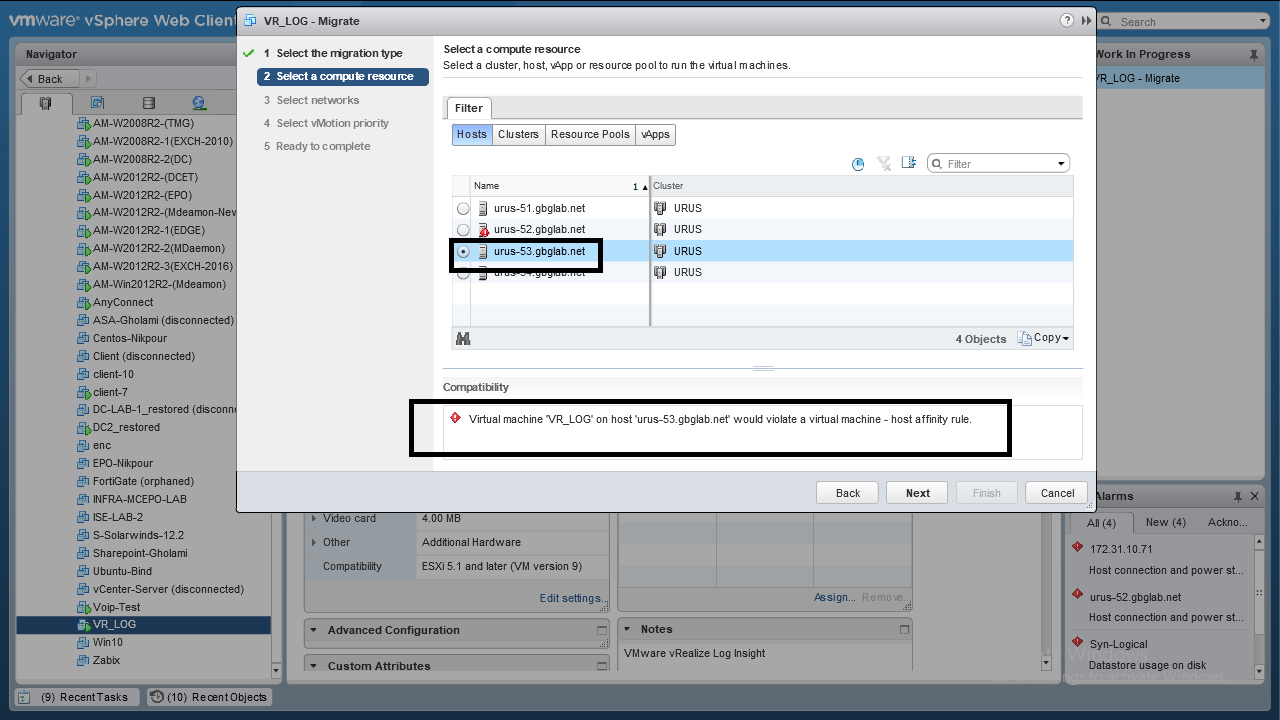Click the select columns icon above host list
The width and height of the screenshot is (1280, 720).
click(x=909, y=163)
